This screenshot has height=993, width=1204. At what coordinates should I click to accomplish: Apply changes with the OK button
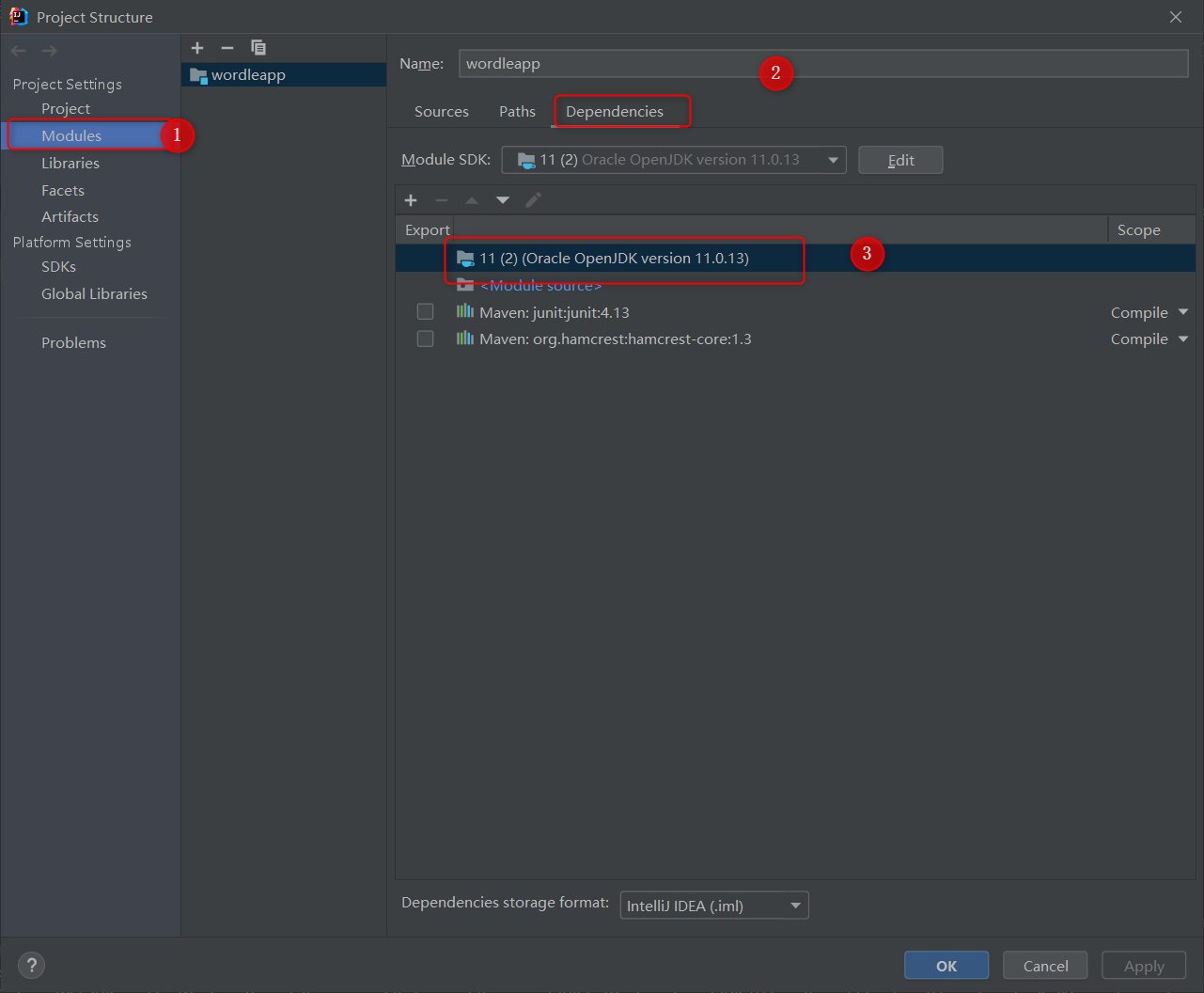[946, 965]
